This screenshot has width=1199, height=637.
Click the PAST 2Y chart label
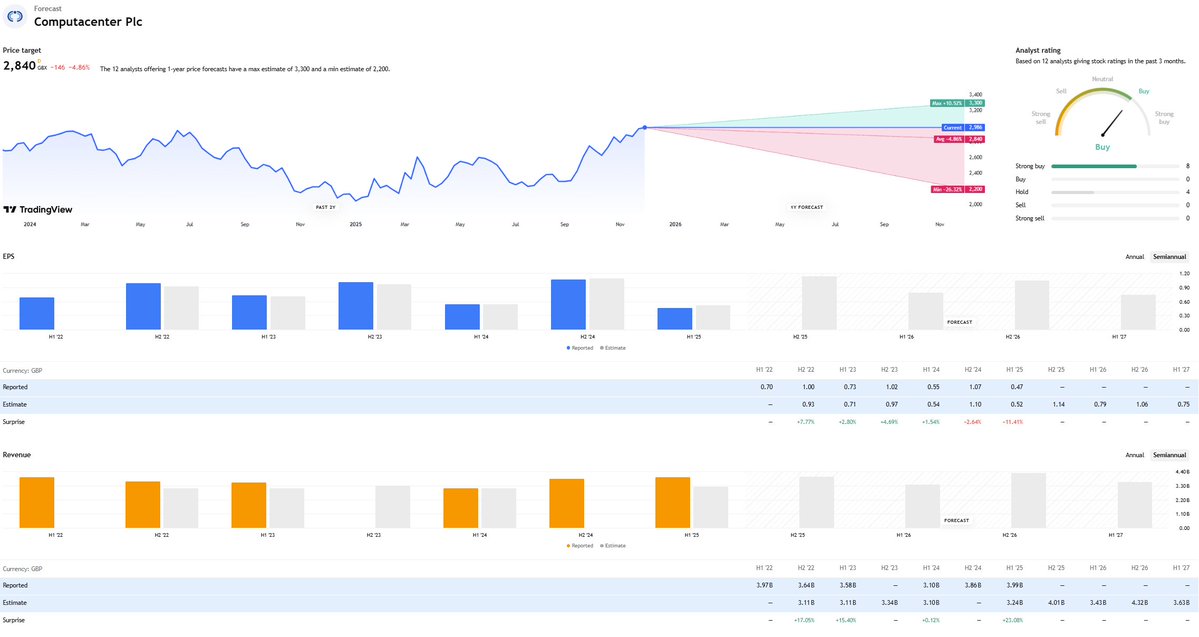(326, 207)
